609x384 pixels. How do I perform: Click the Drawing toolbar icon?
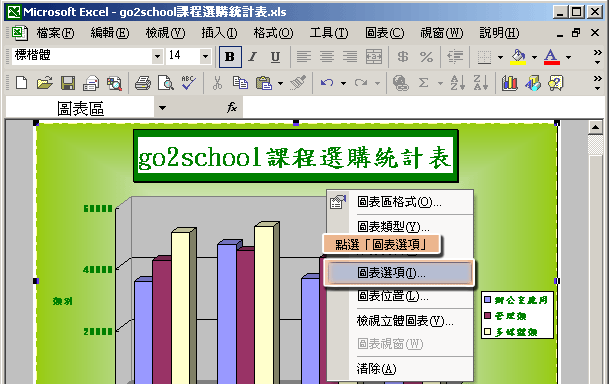tap(532, 83)
